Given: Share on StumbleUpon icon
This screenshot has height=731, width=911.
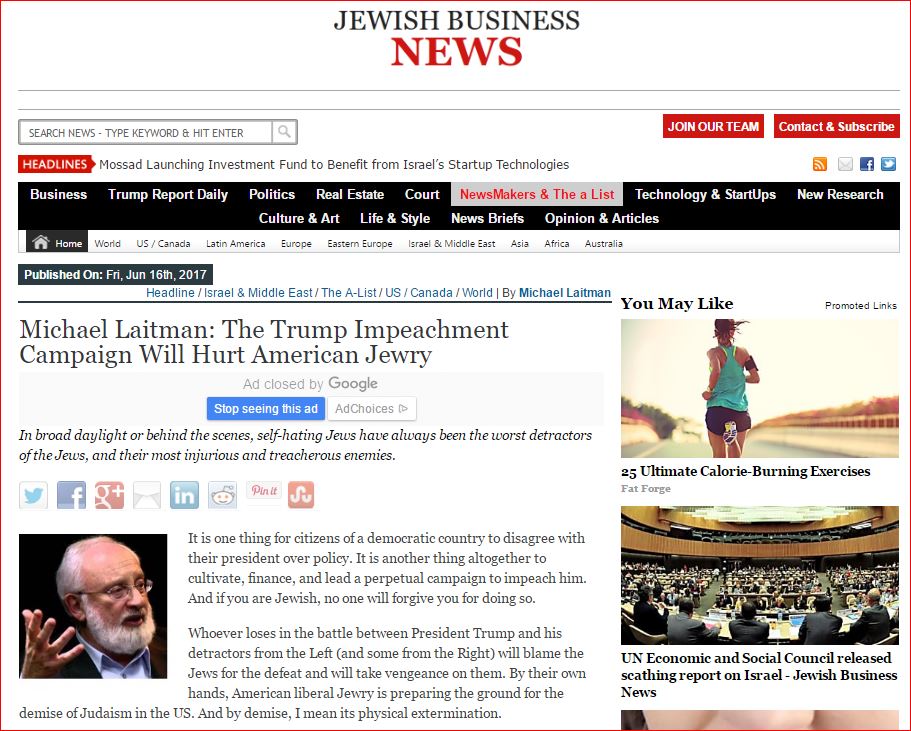Looking at the screenshot, I should pyautogui.click(x=301, y=495).
